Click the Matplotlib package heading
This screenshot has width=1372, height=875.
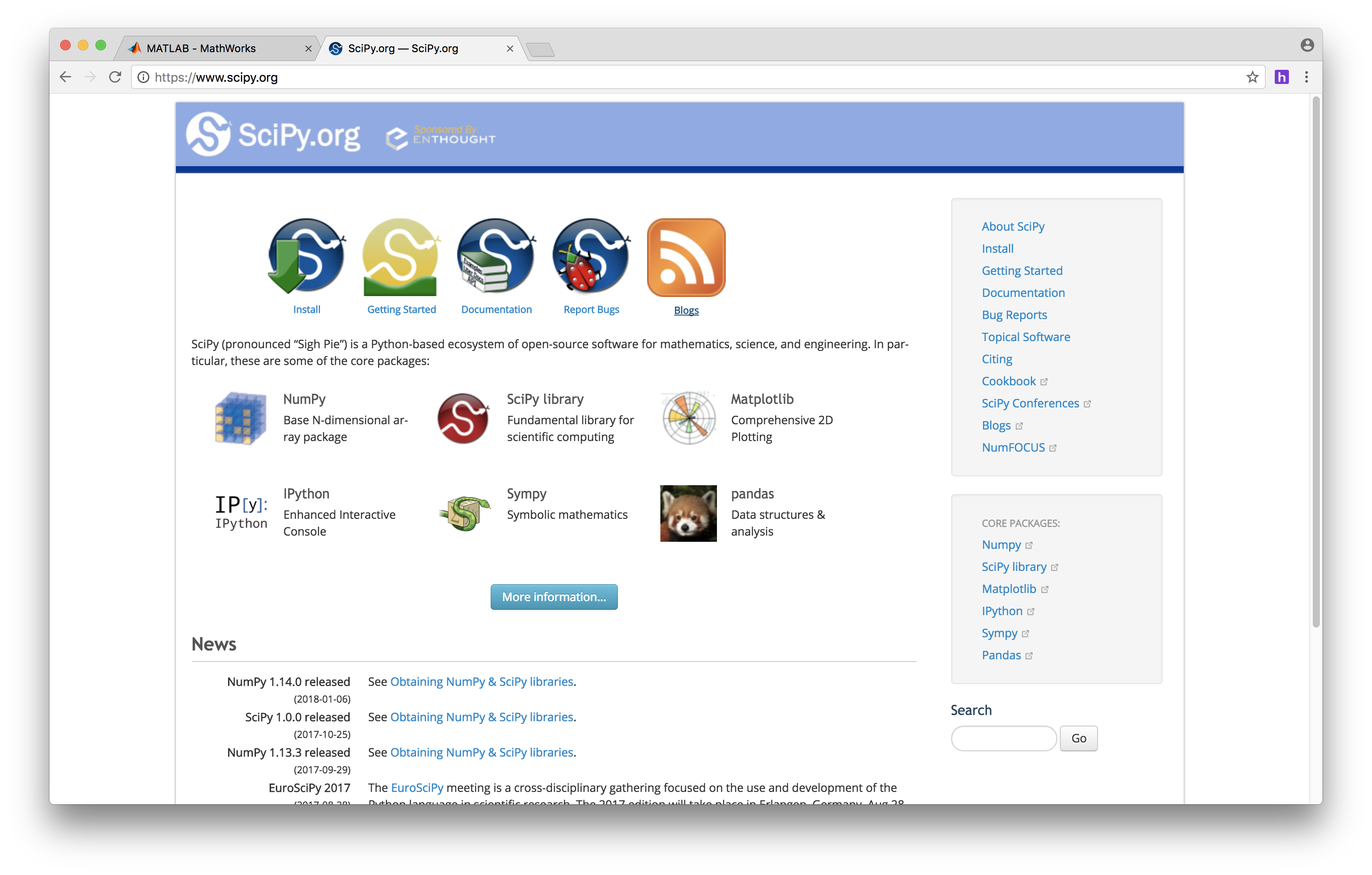(x=762, y=399)
